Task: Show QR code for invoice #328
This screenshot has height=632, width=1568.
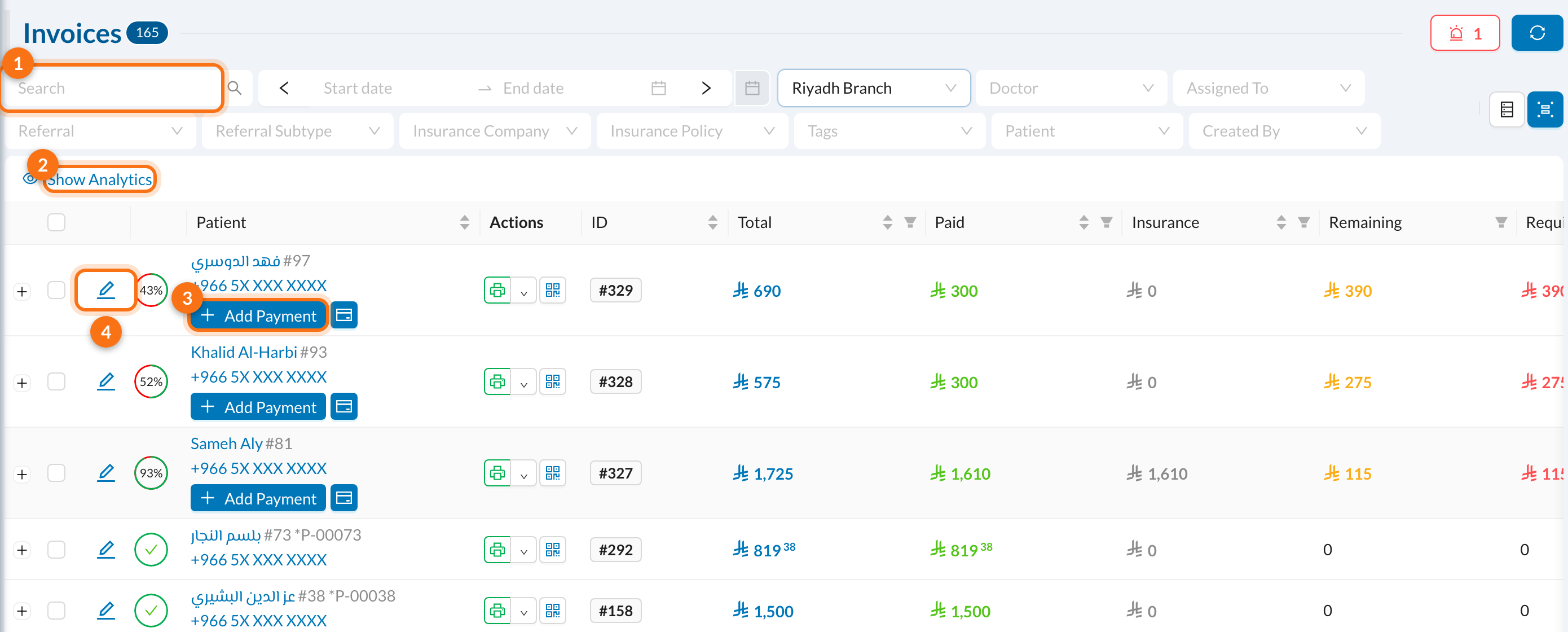Action: click(x=553, y=382)
